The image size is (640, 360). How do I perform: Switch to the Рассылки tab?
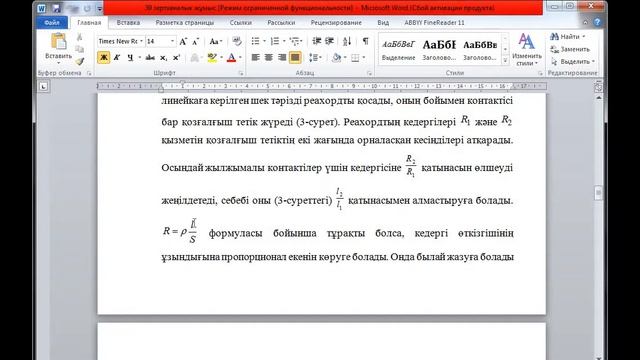[x=281, y=22]
